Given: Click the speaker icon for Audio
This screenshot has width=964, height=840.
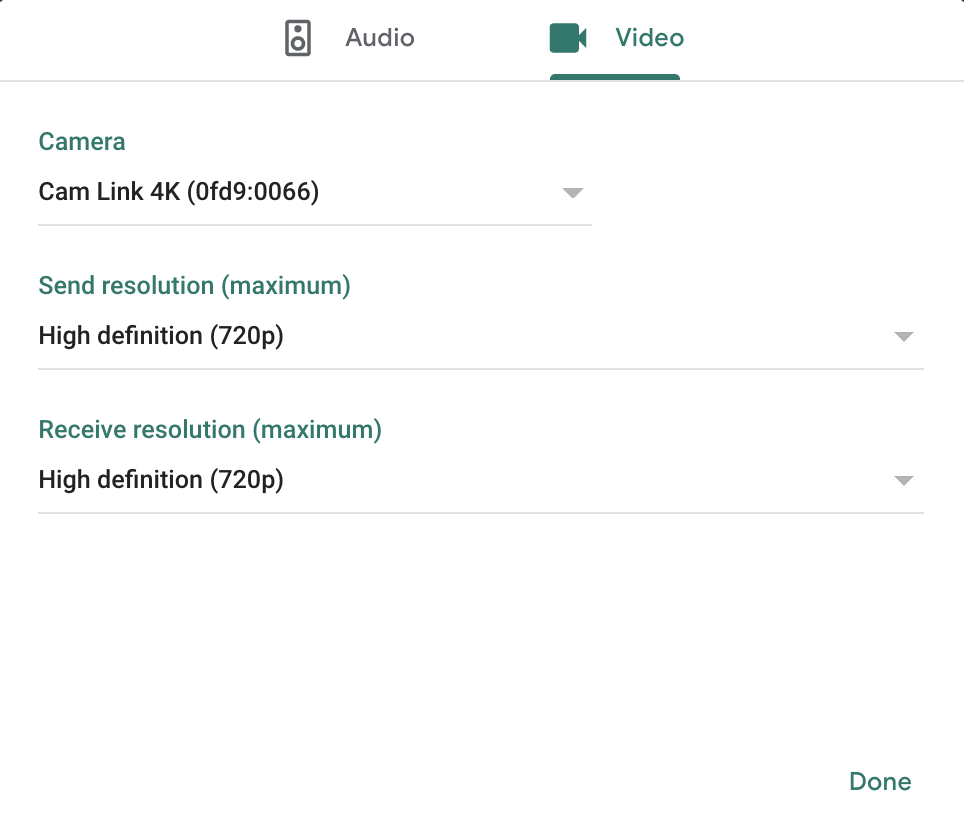Looking at the screenshot, I should (298, 38).
